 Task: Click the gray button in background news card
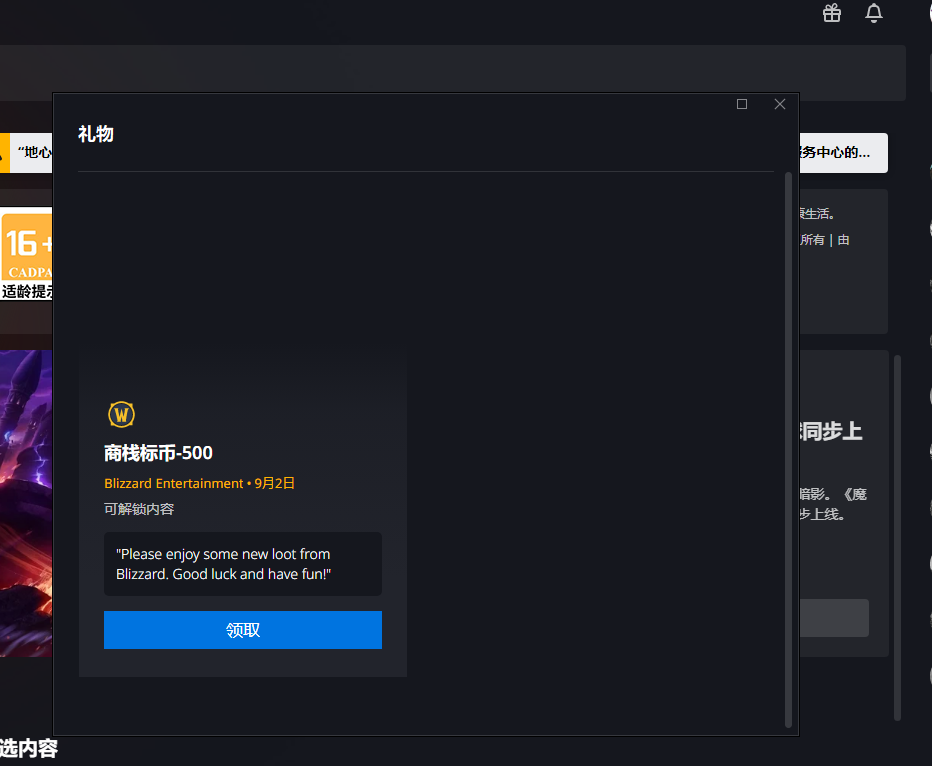[834, 618]
